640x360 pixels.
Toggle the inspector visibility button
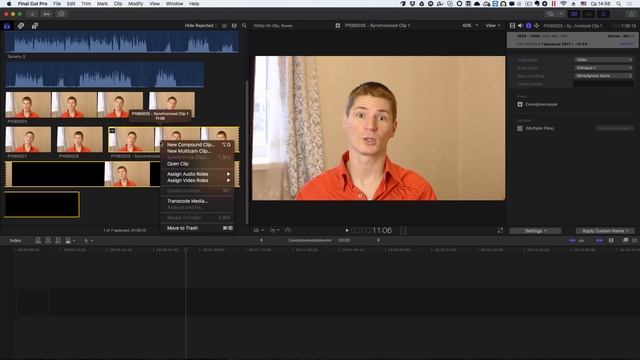click(x=603, y=14)
